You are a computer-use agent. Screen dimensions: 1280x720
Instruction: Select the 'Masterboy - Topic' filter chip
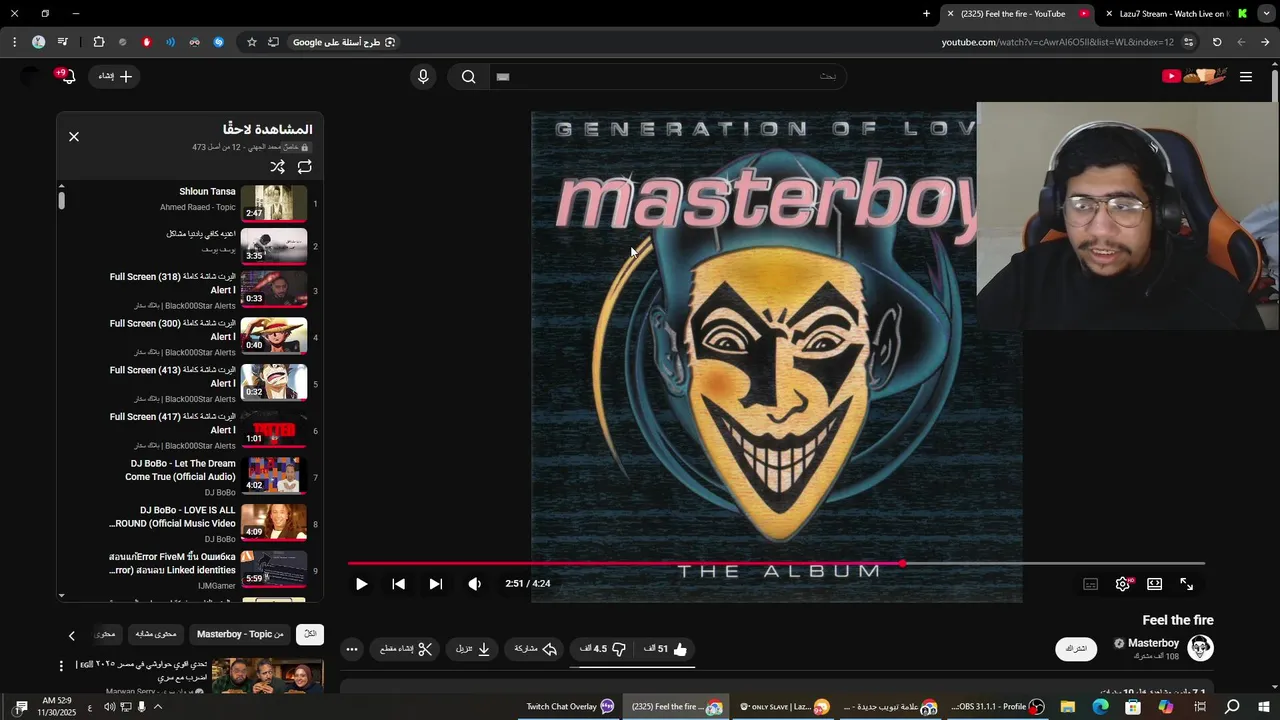click(x=240, y=634)
